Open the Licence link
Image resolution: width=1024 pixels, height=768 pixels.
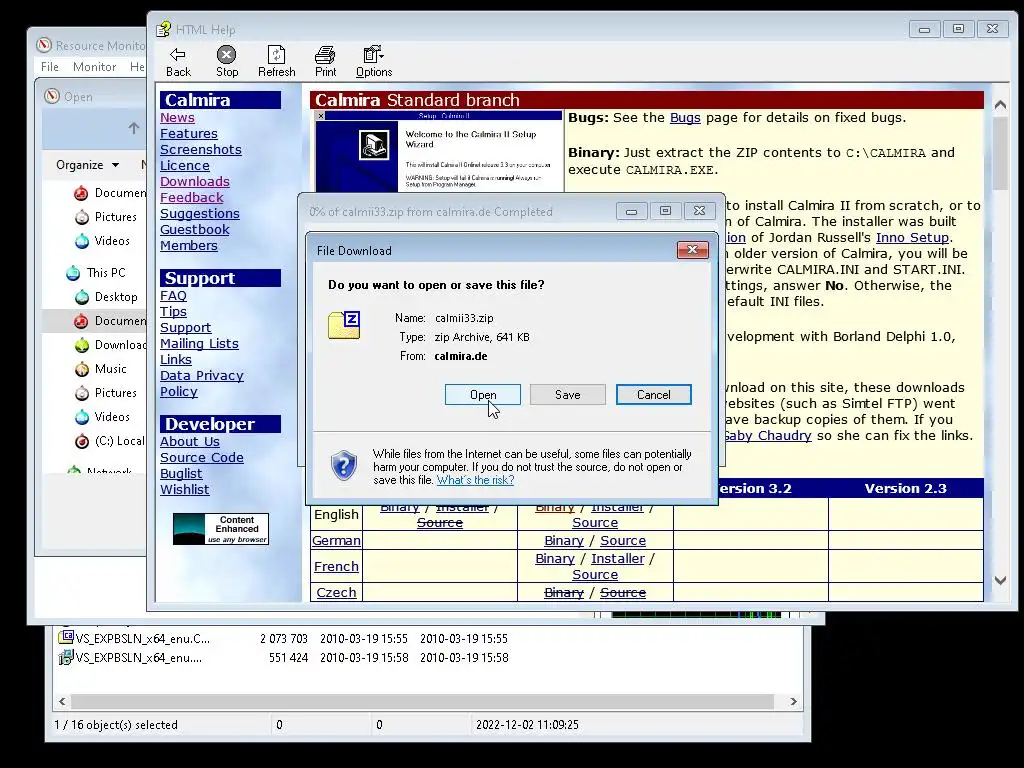(185, 165)
